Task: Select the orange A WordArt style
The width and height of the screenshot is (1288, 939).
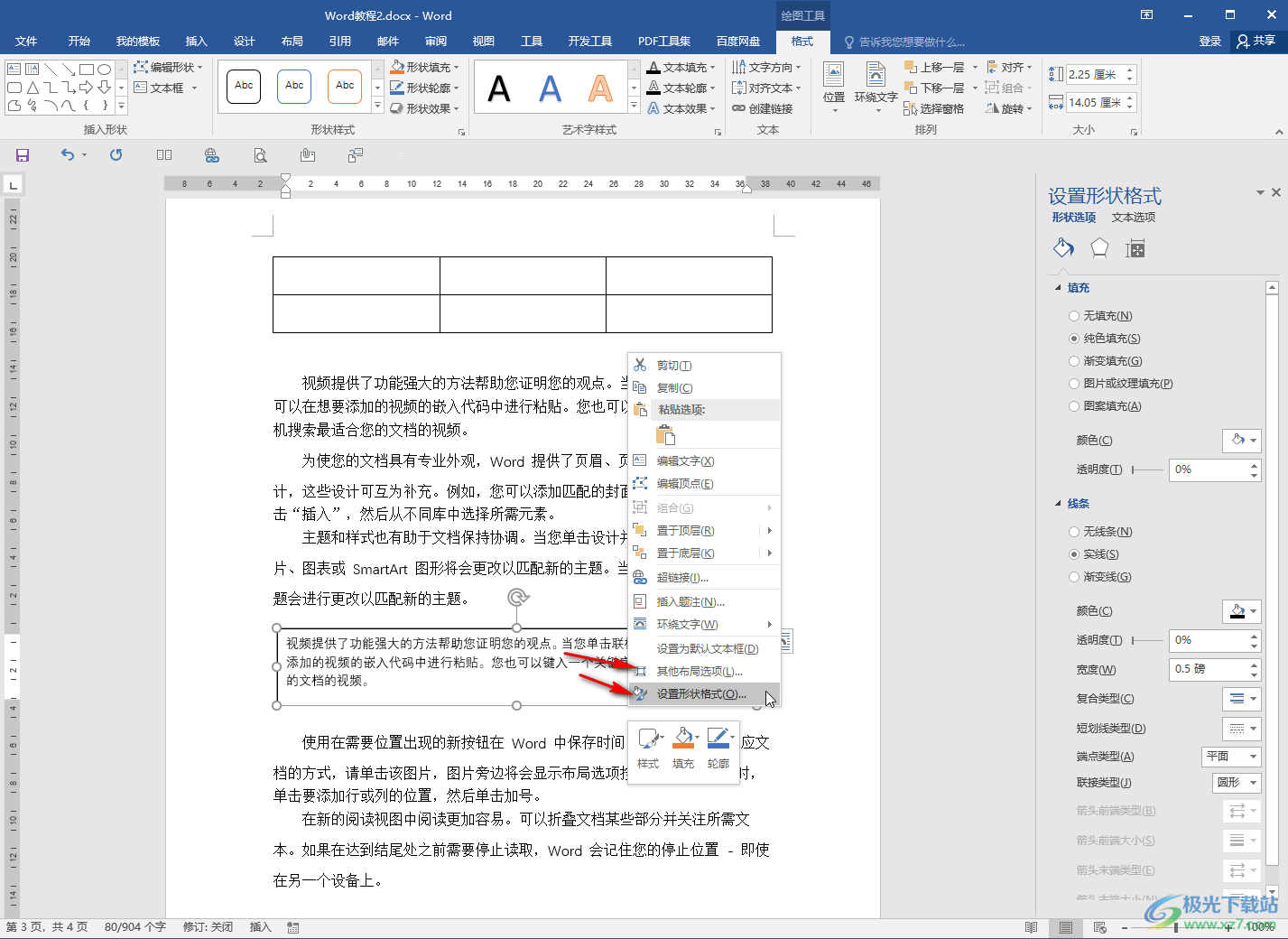Action: tap(600, 88)
